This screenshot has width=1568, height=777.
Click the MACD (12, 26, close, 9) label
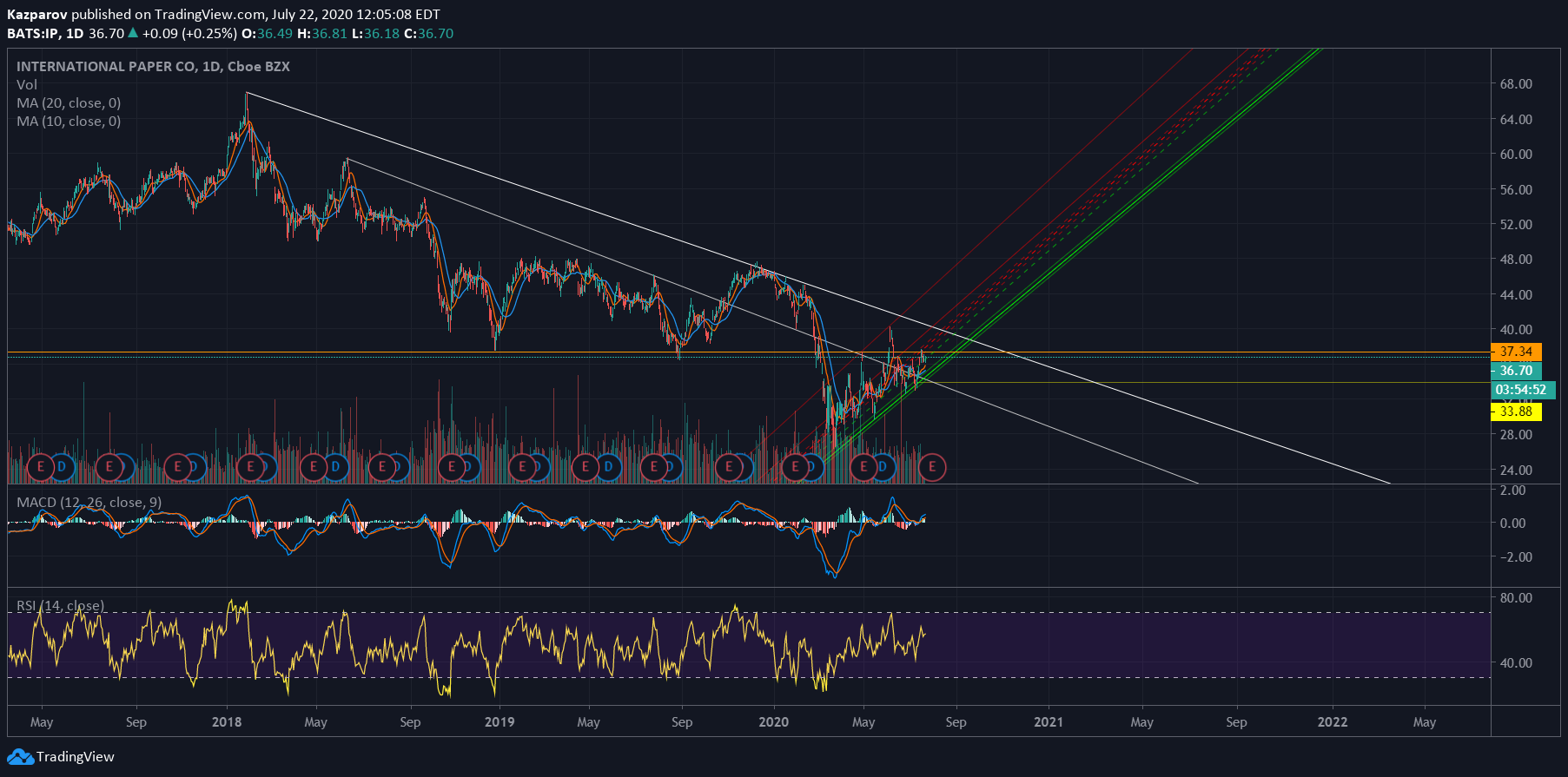pyautogui.click(x=89, y=502)
